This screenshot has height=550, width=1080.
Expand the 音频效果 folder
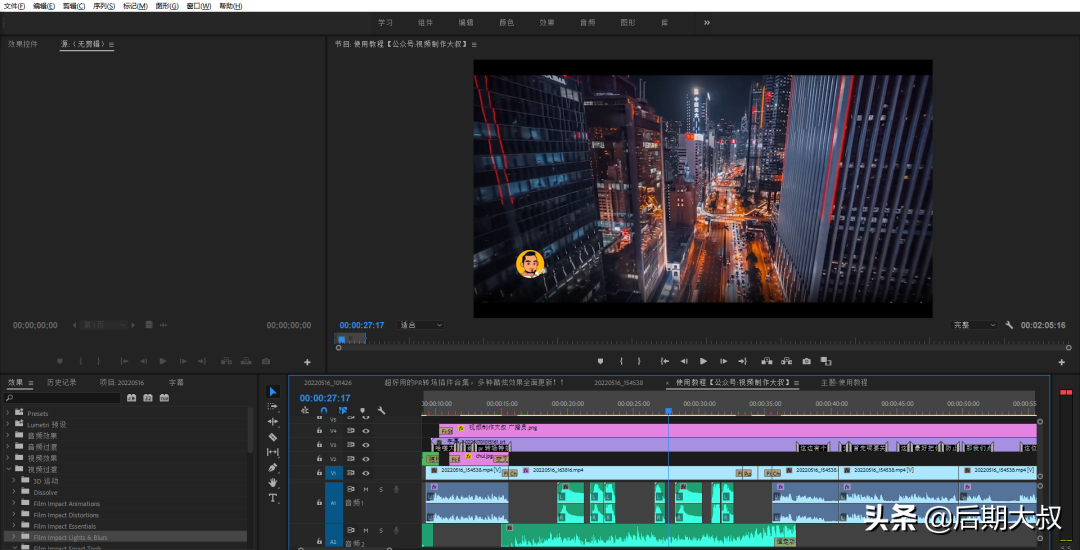[8, 436]
